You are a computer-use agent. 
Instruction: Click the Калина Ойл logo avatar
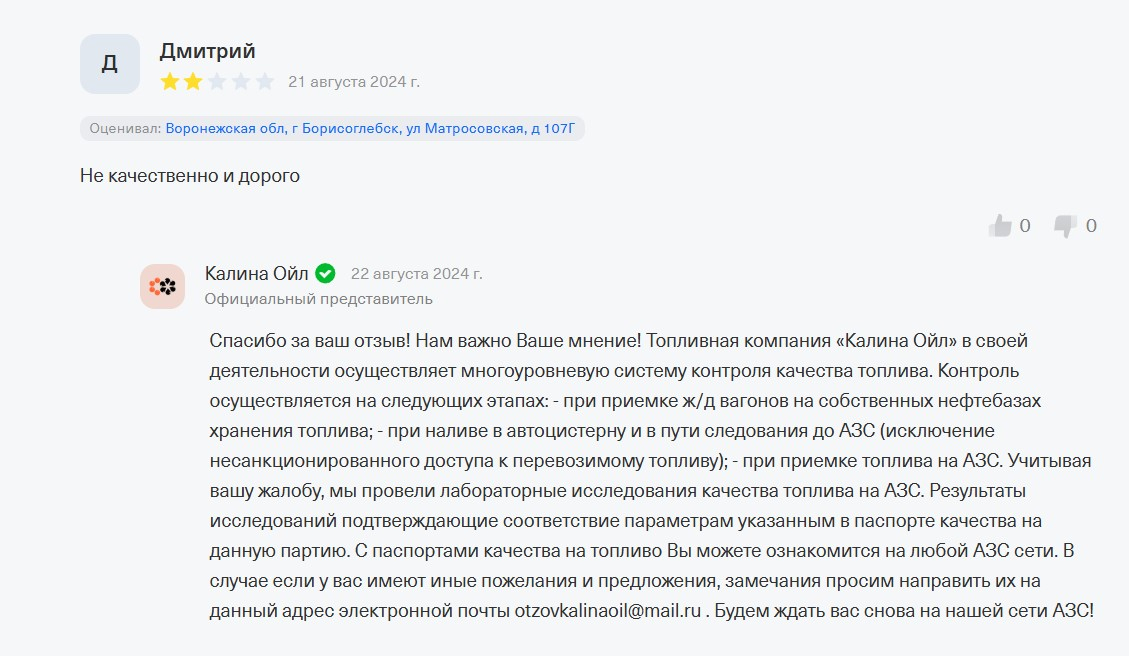coord(162,286)
